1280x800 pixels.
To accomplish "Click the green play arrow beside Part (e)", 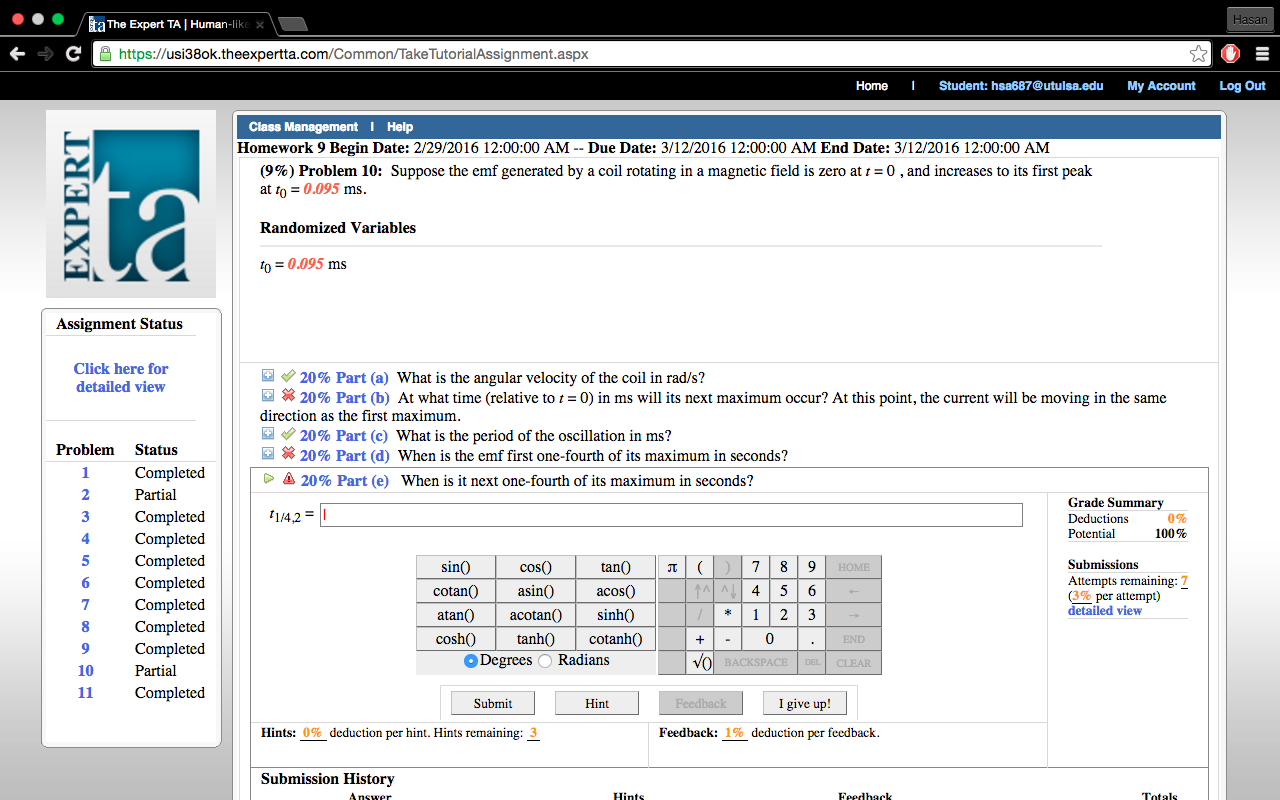I will click(267, 478).
